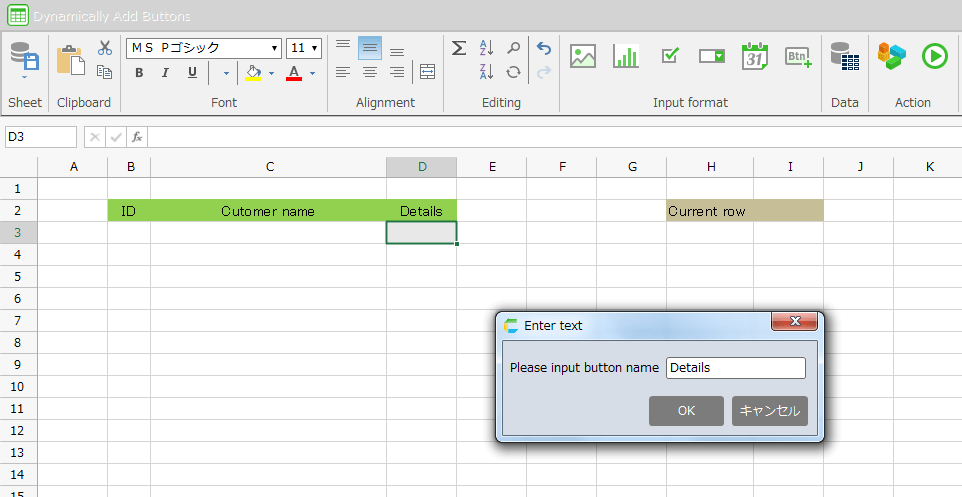The height and width of the screenshot is (497, 962).
Task: Click the Cut scissors icon
Action: tap(104, 48)
